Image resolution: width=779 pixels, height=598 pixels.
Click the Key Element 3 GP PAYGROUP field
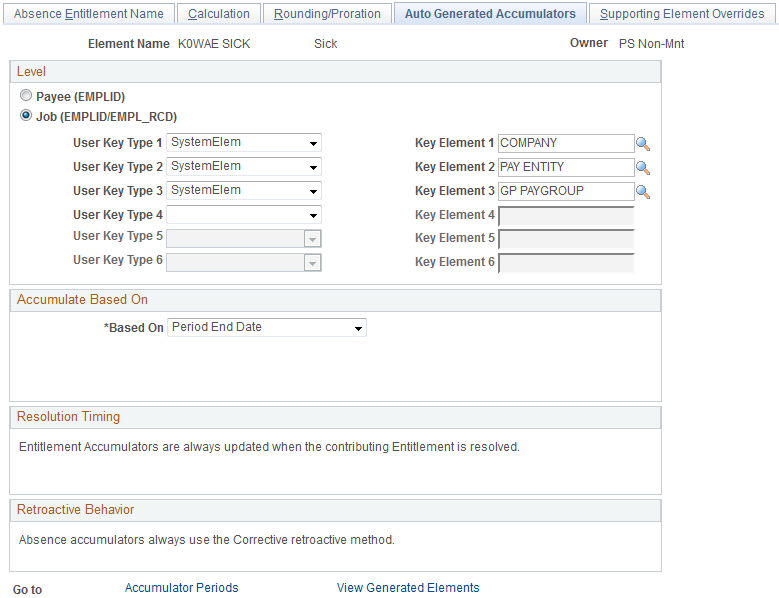click(566, 191)
